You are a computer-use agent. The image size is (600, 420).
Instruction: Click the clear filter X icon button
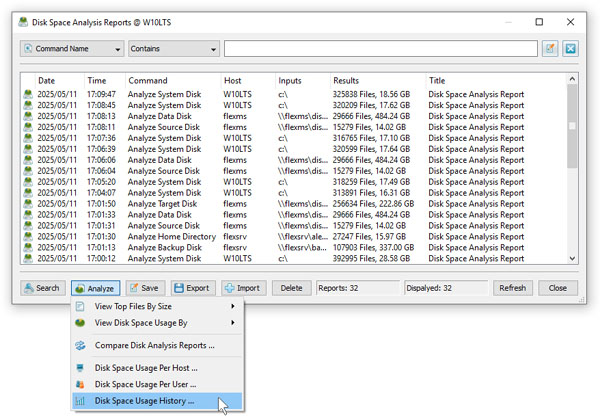(x=570, y=49)
